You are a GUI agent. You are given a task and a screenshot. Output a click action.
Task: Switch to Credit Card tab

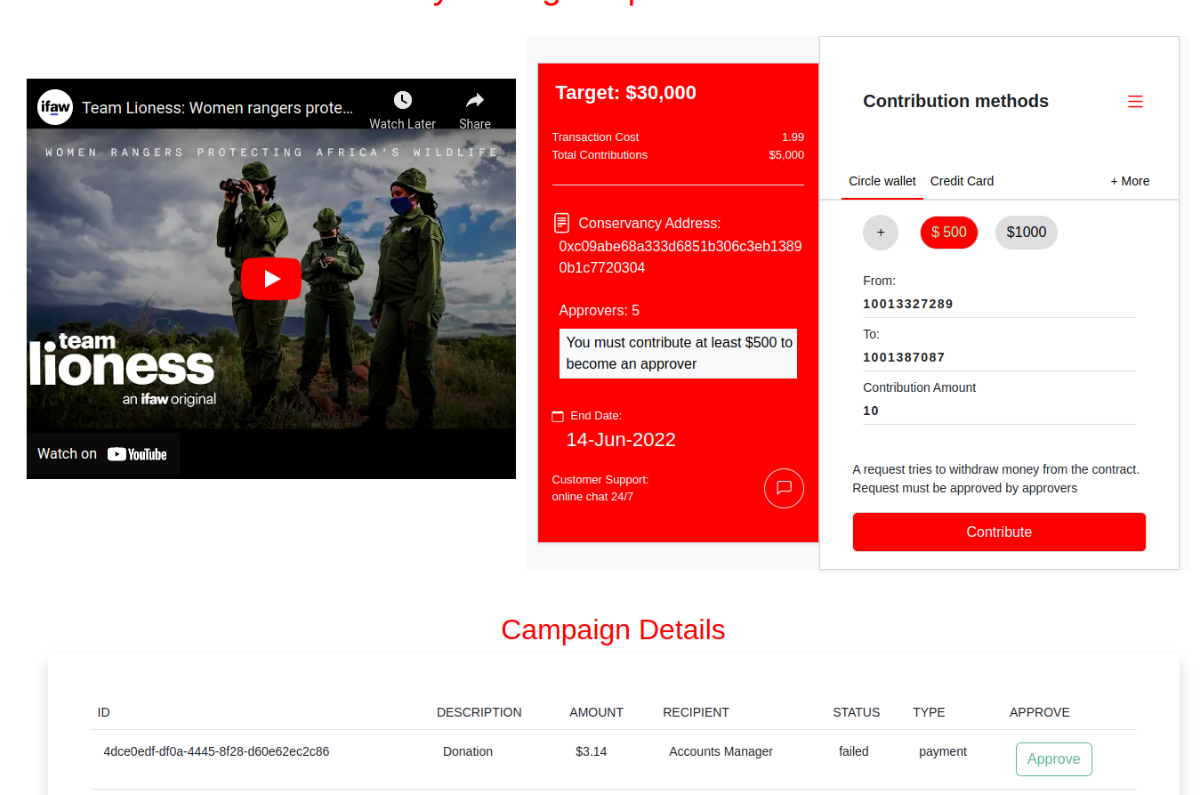(x=961, y=181)
